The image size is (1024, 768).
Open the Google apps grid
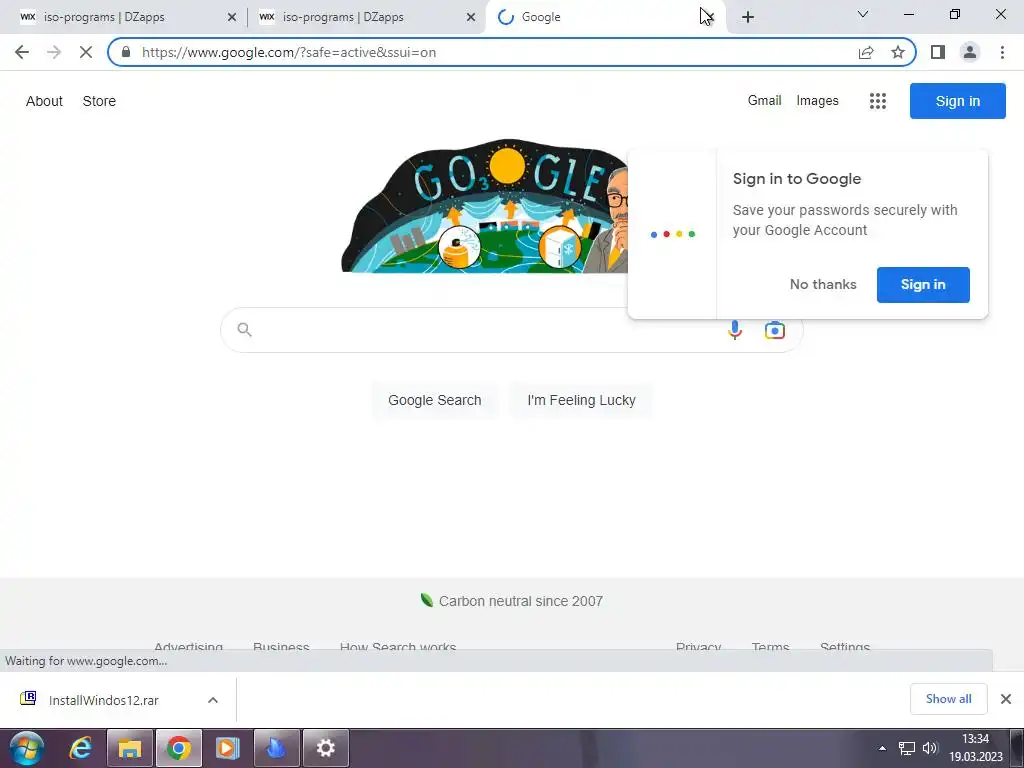(878, 101)
